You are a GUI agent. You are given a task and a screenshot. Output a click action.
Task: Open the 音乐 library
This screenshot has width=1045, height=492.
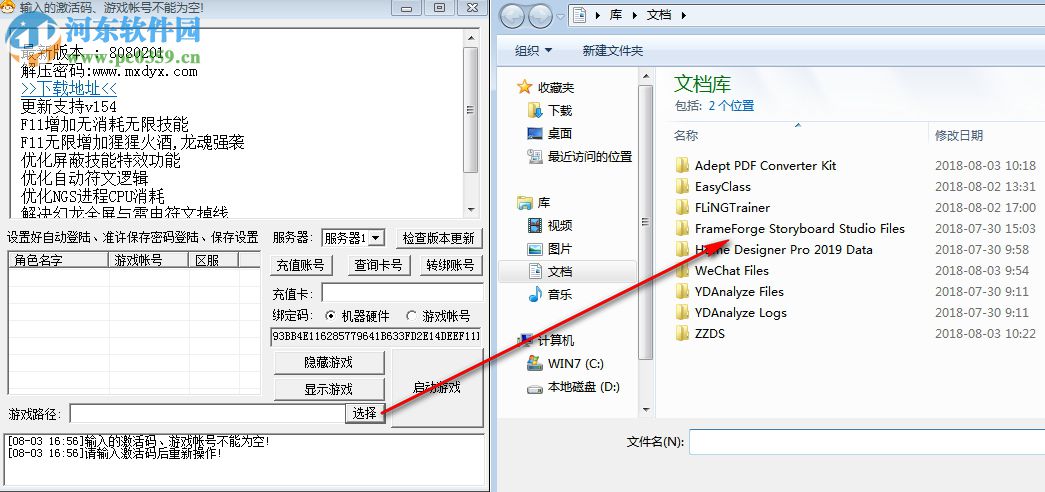(560, 294)
